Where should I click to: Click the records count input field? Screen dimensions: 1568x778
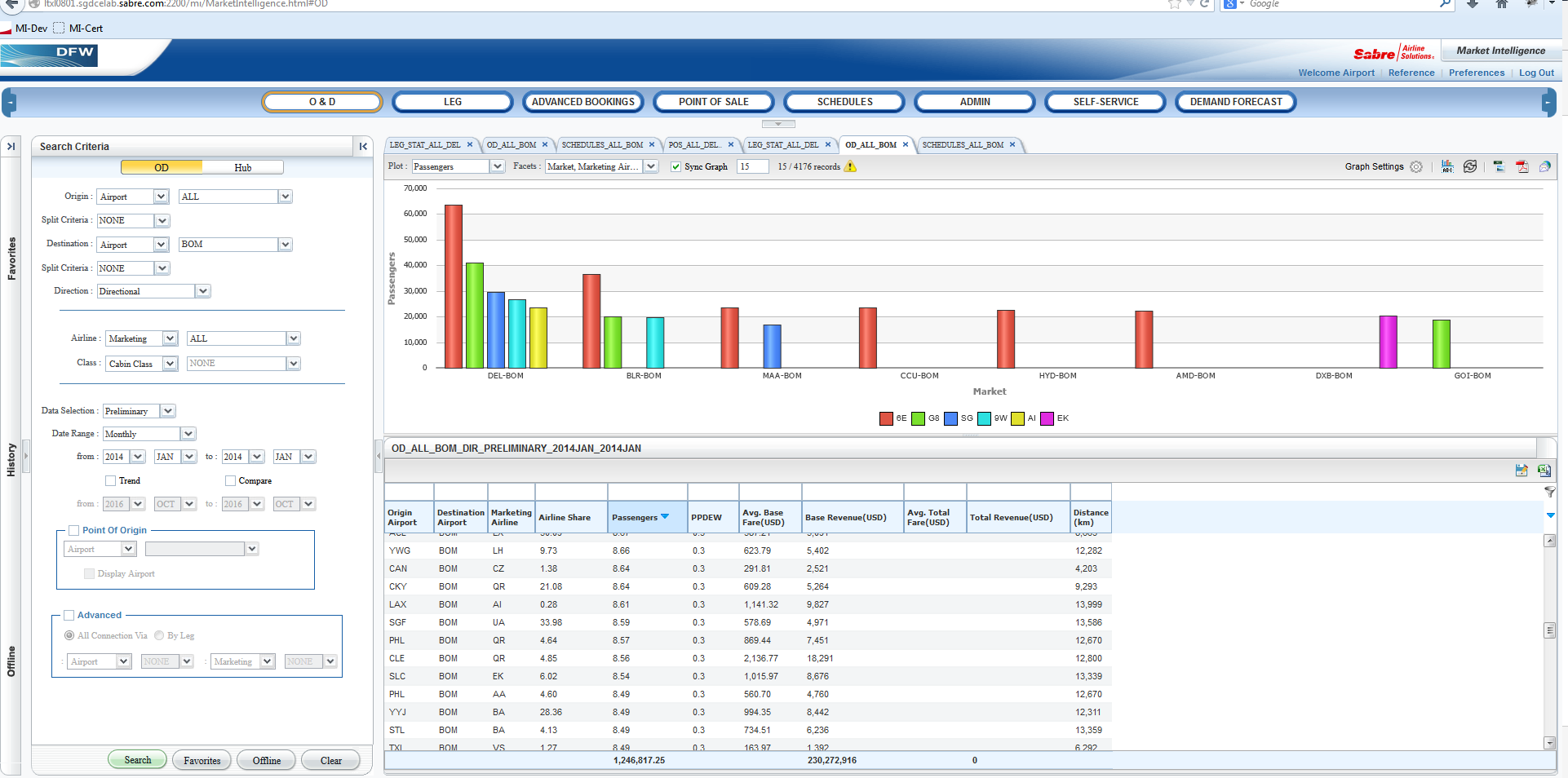(752, 166)
